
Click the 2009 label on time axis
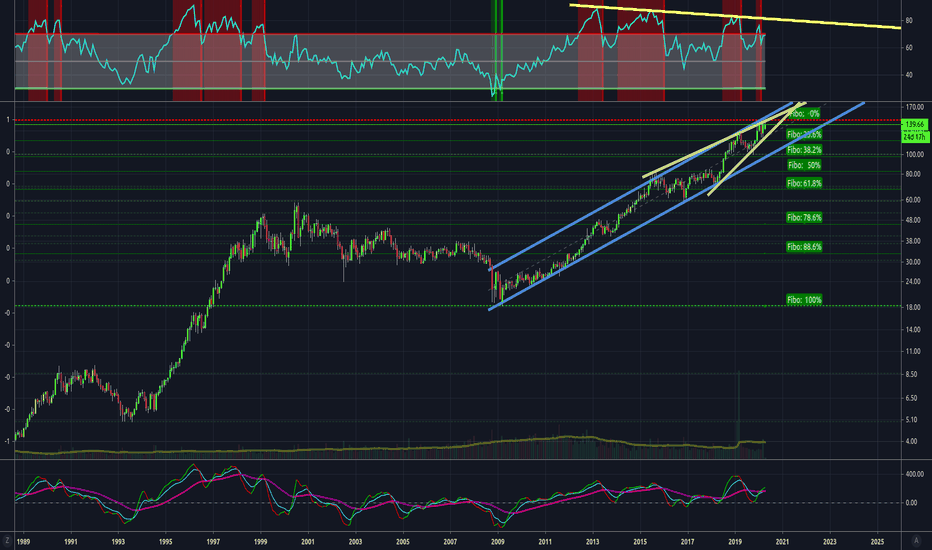pyautogui.click(x=498, y=542)
